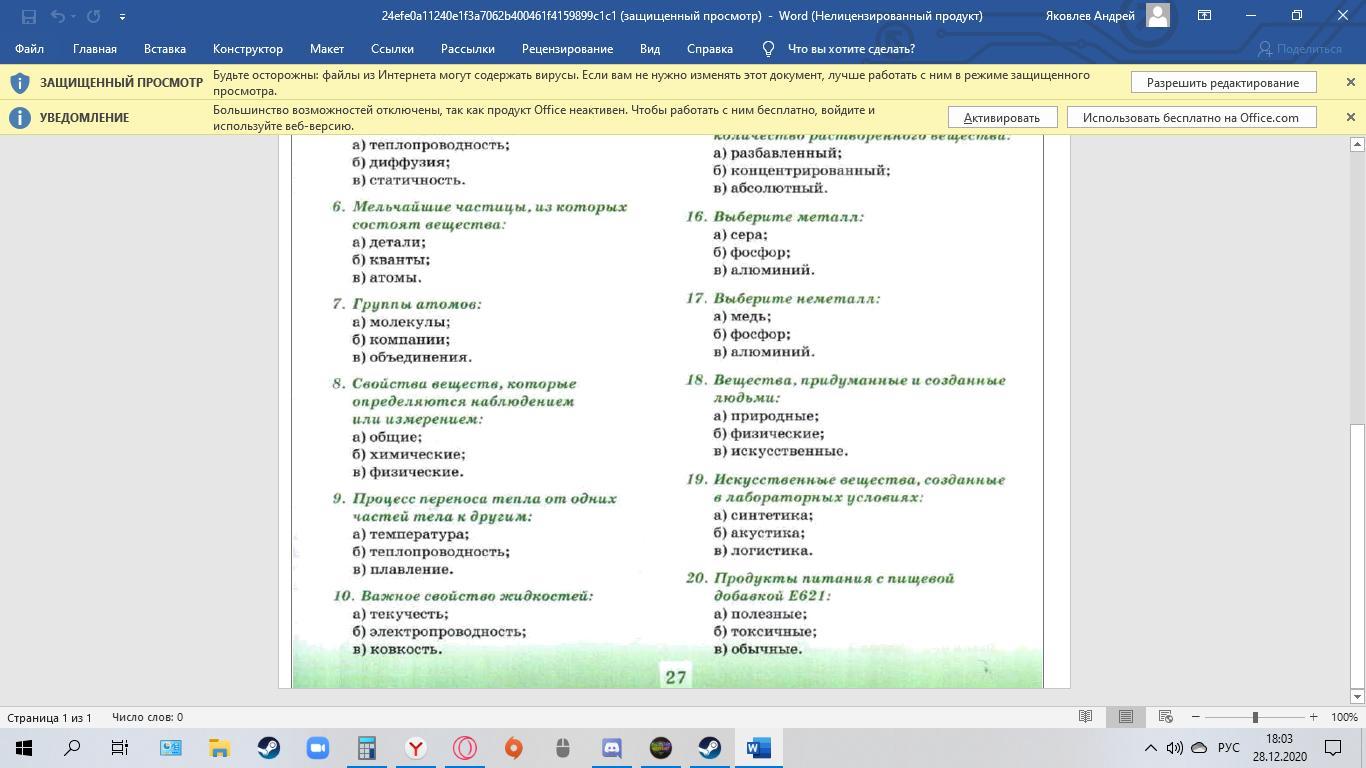1366x768 pixels.
Task: Open the Zoom app in taskbar
Action: click(317, 747)
